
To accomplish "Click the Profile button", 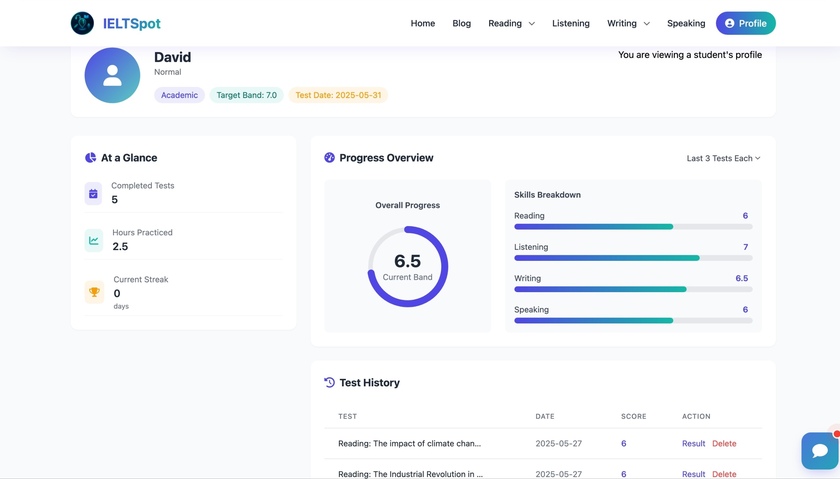I will click(745, 23).
